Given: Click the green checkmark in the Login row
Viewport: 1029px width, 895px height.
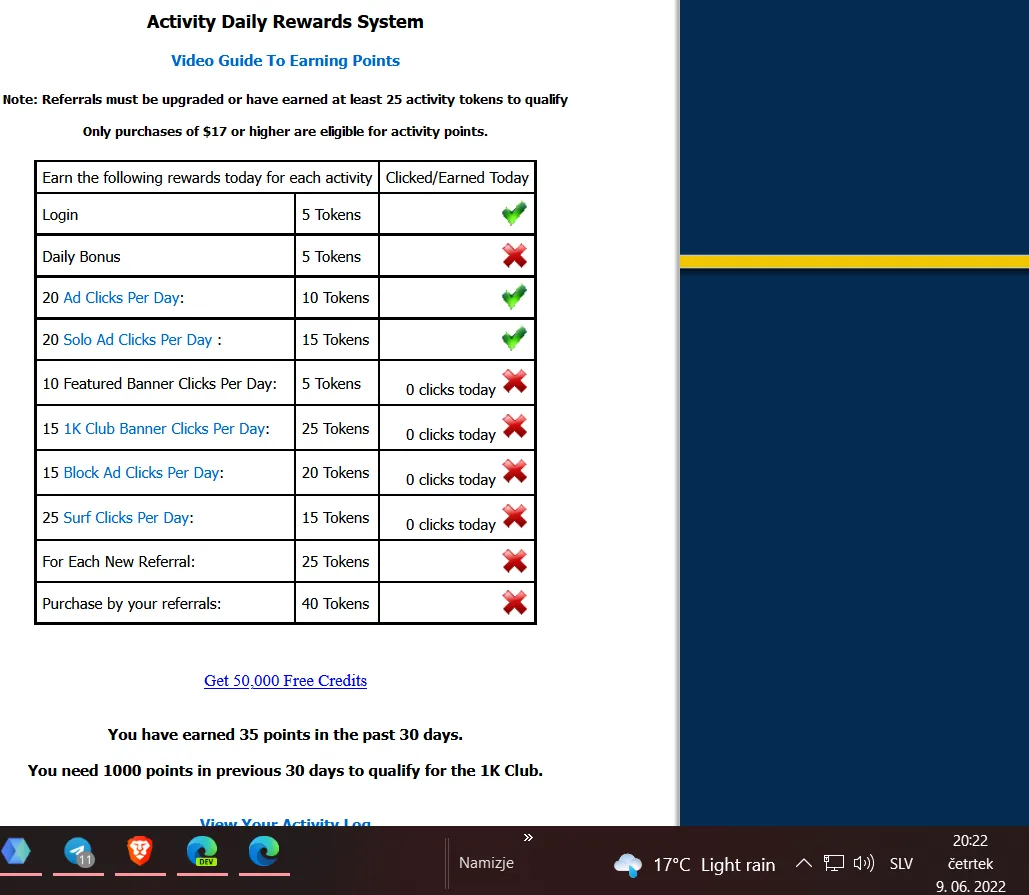Looking at the screenshot, I should [514, 214].
